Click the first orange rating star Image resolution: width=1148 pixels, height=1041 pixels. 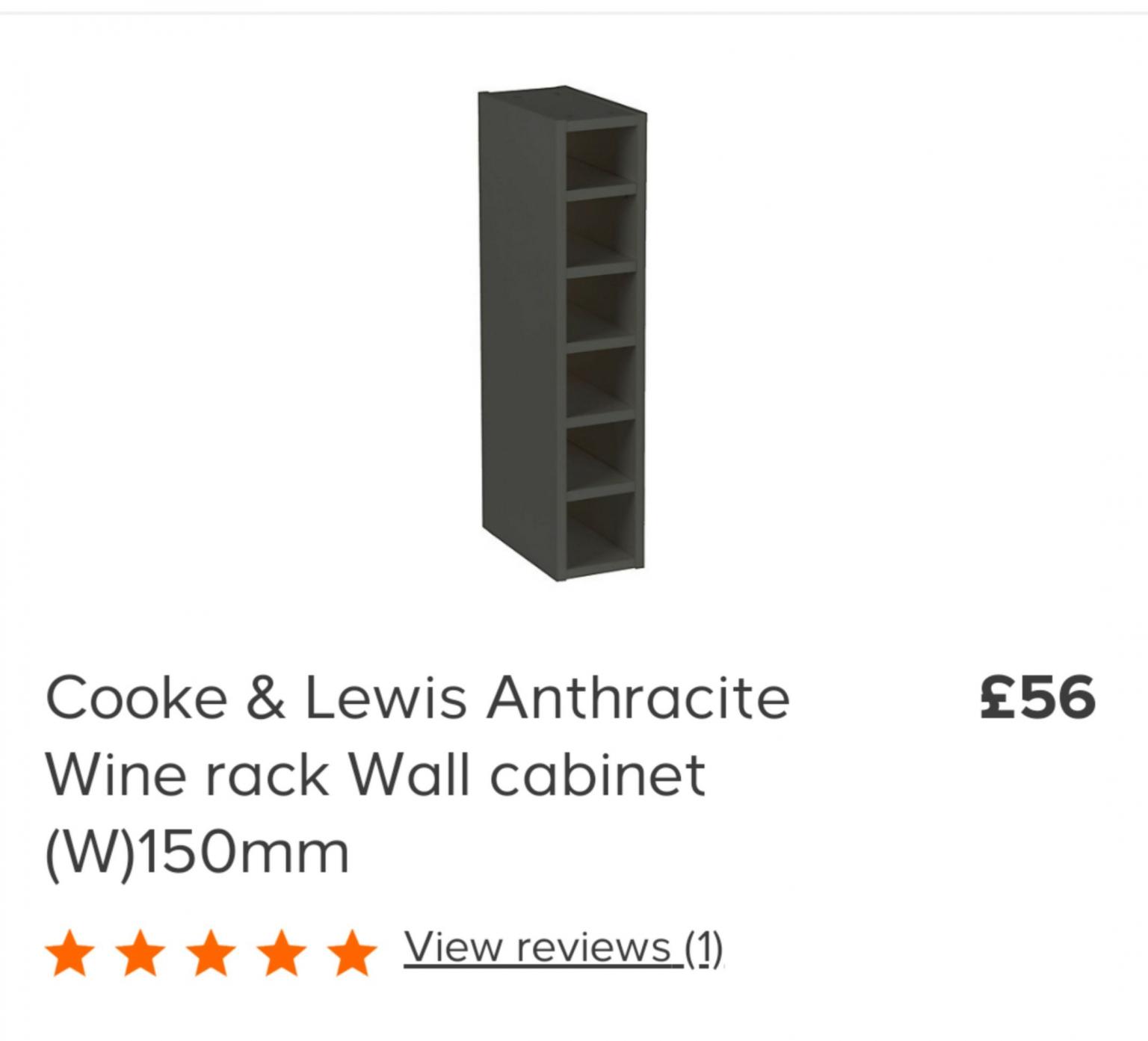(70, 954)
